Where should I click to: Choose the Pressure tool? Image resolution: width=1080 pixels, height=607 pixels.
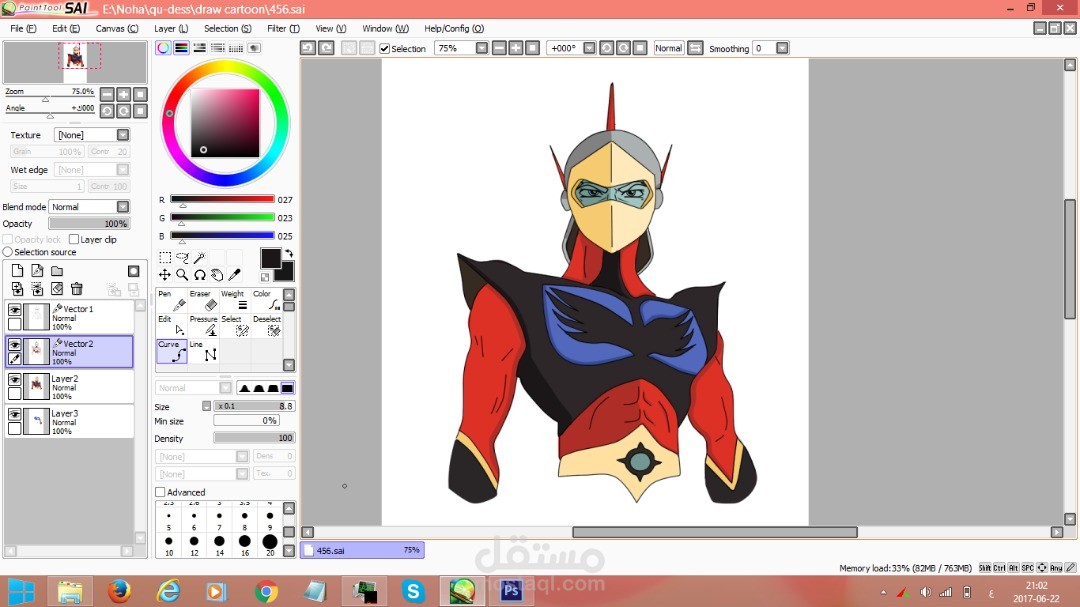203,326
